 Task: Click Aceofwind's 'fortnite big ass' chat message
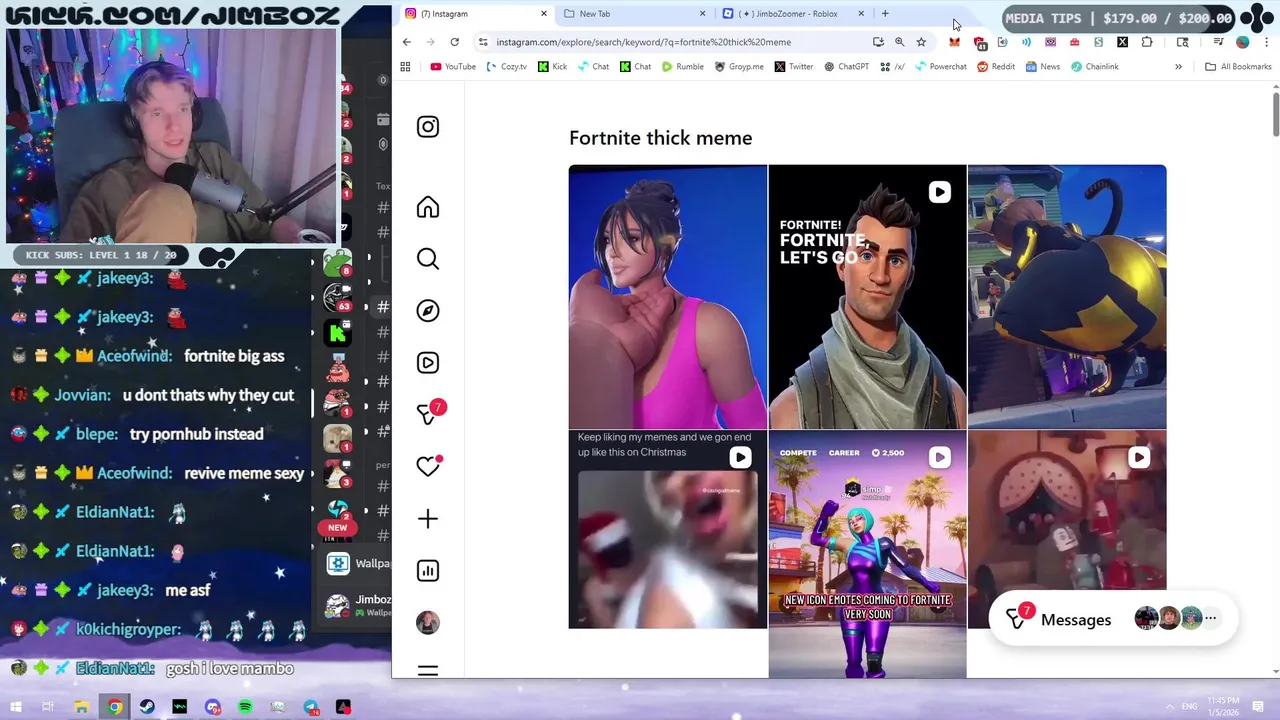234,356
